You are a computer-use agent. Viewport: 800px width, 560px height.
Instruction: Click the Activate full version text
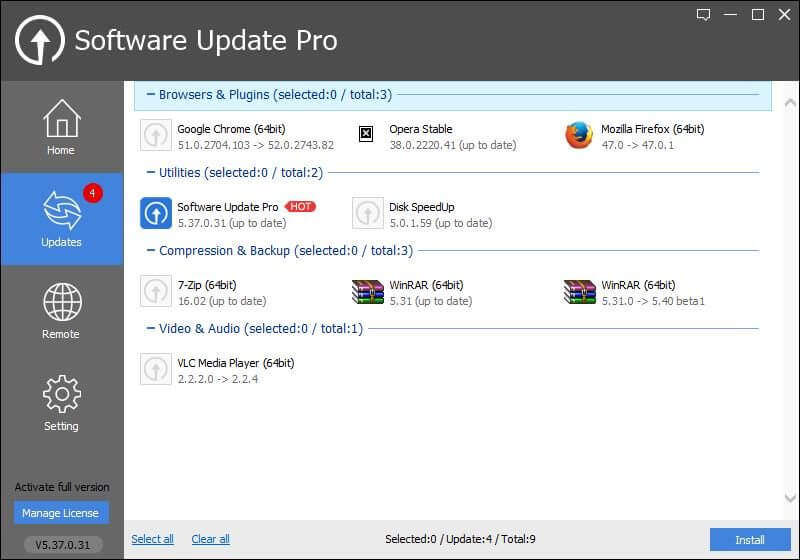tap(62, 487)
